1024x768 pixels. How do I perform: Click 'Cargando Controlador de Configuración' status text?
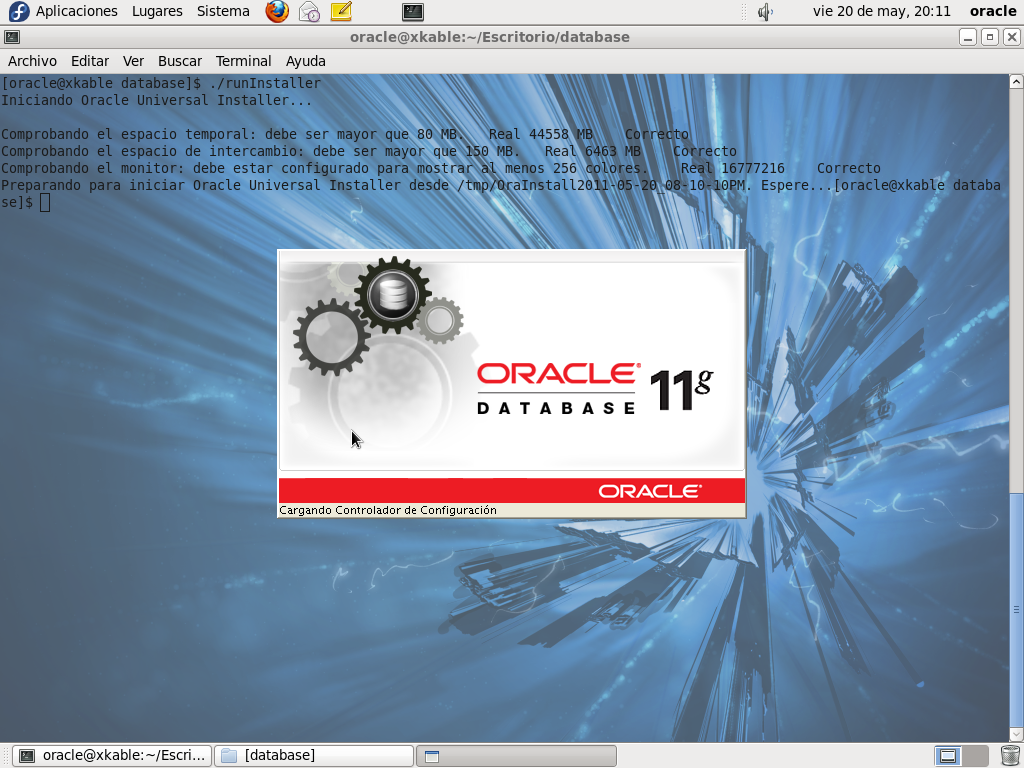click(x=388, y=510)
